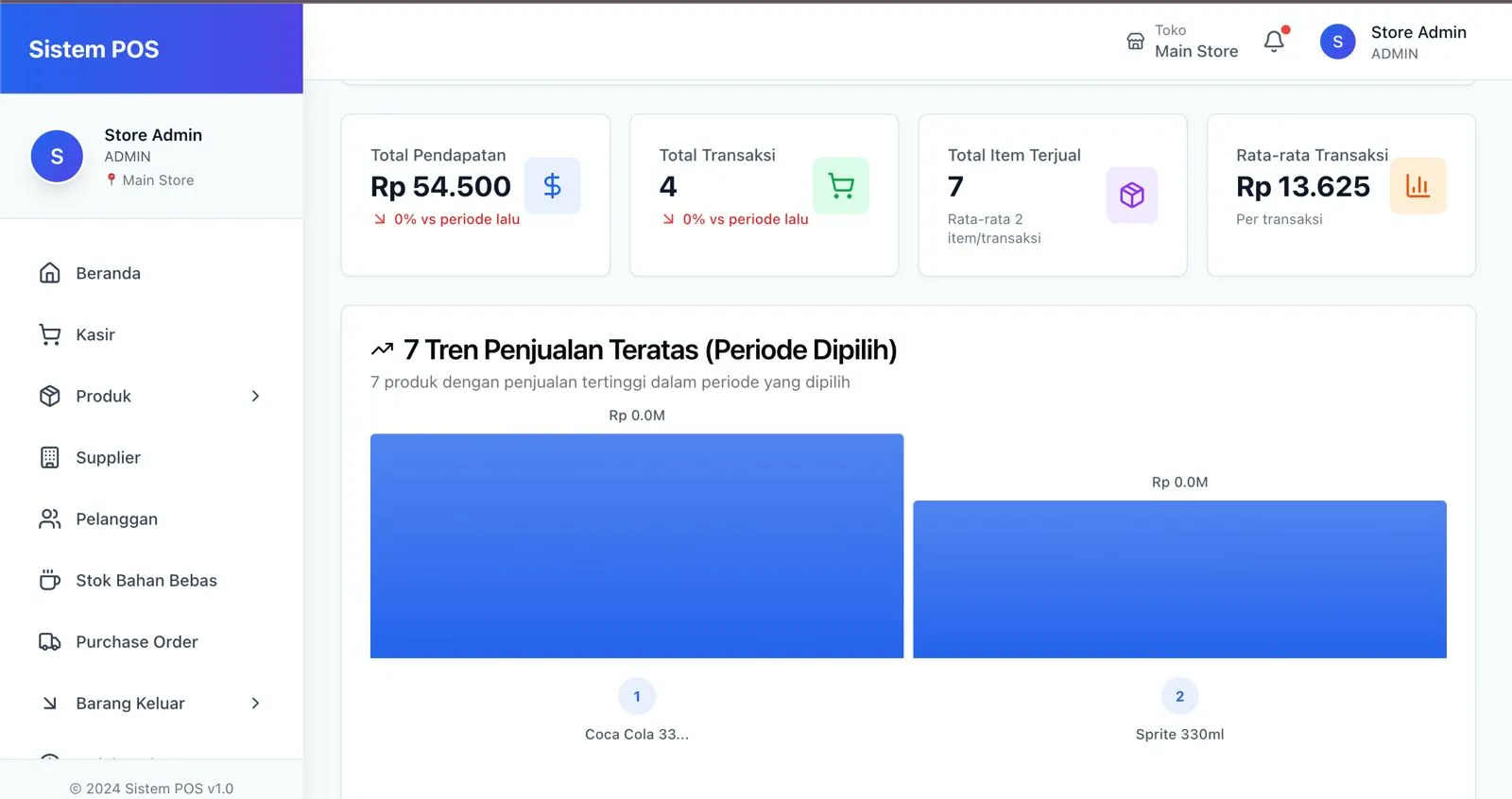
Task: Click the purple box icon in Total Item Terjual
Action: (x=1131, y=195)
